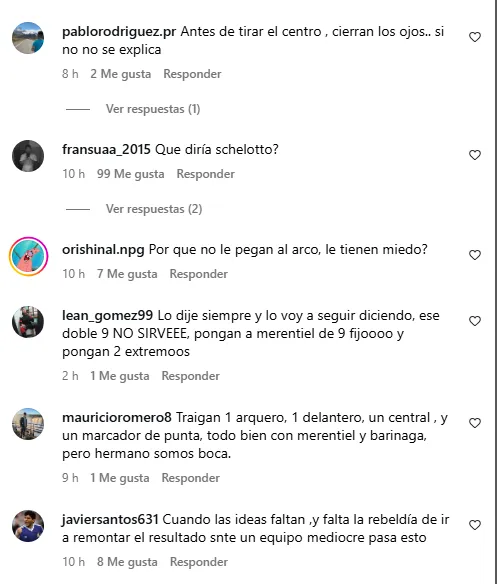Expand Ver respuestas (2) under fransuaa_2015
Image resolution: width=497 pixels, height=584 pixels.
pos(154,209)
